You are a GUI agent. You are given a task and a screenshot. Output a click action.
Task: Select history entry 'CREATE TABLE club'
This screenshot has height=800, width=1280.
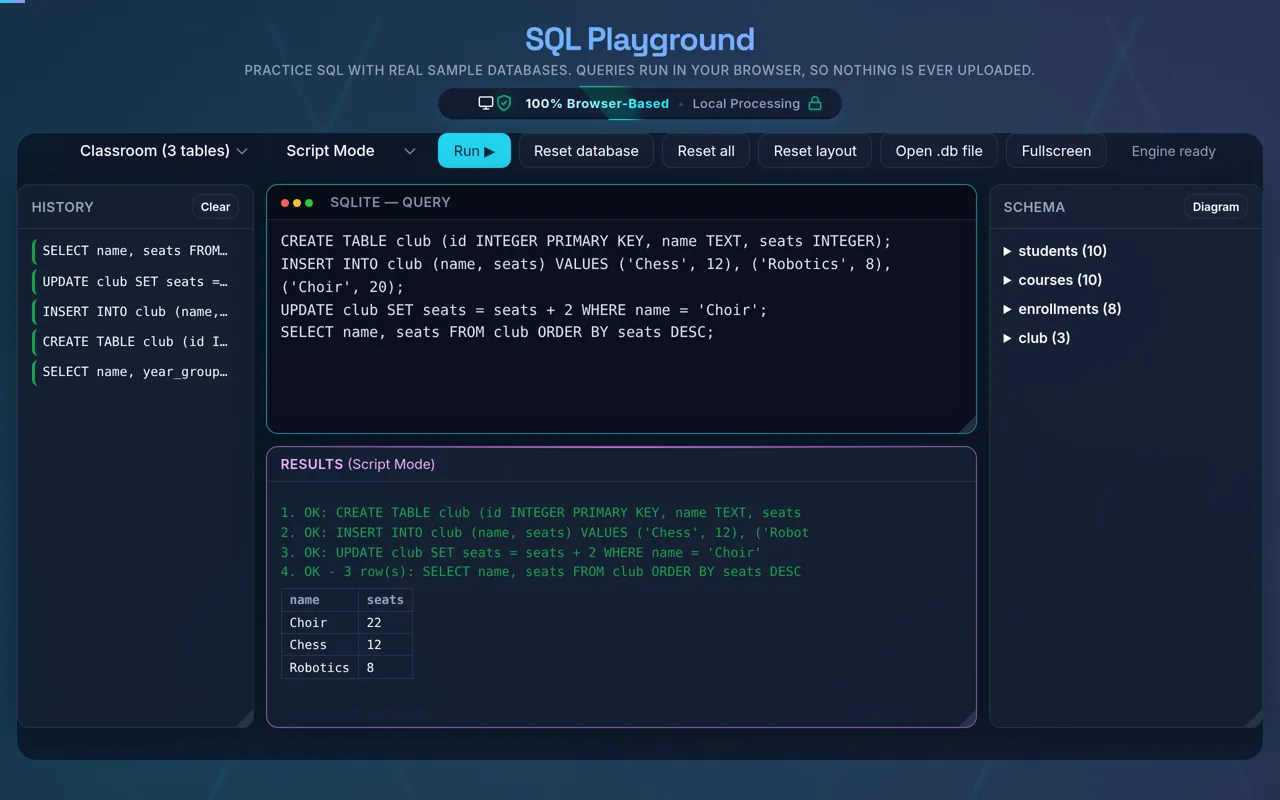point(136,341)
